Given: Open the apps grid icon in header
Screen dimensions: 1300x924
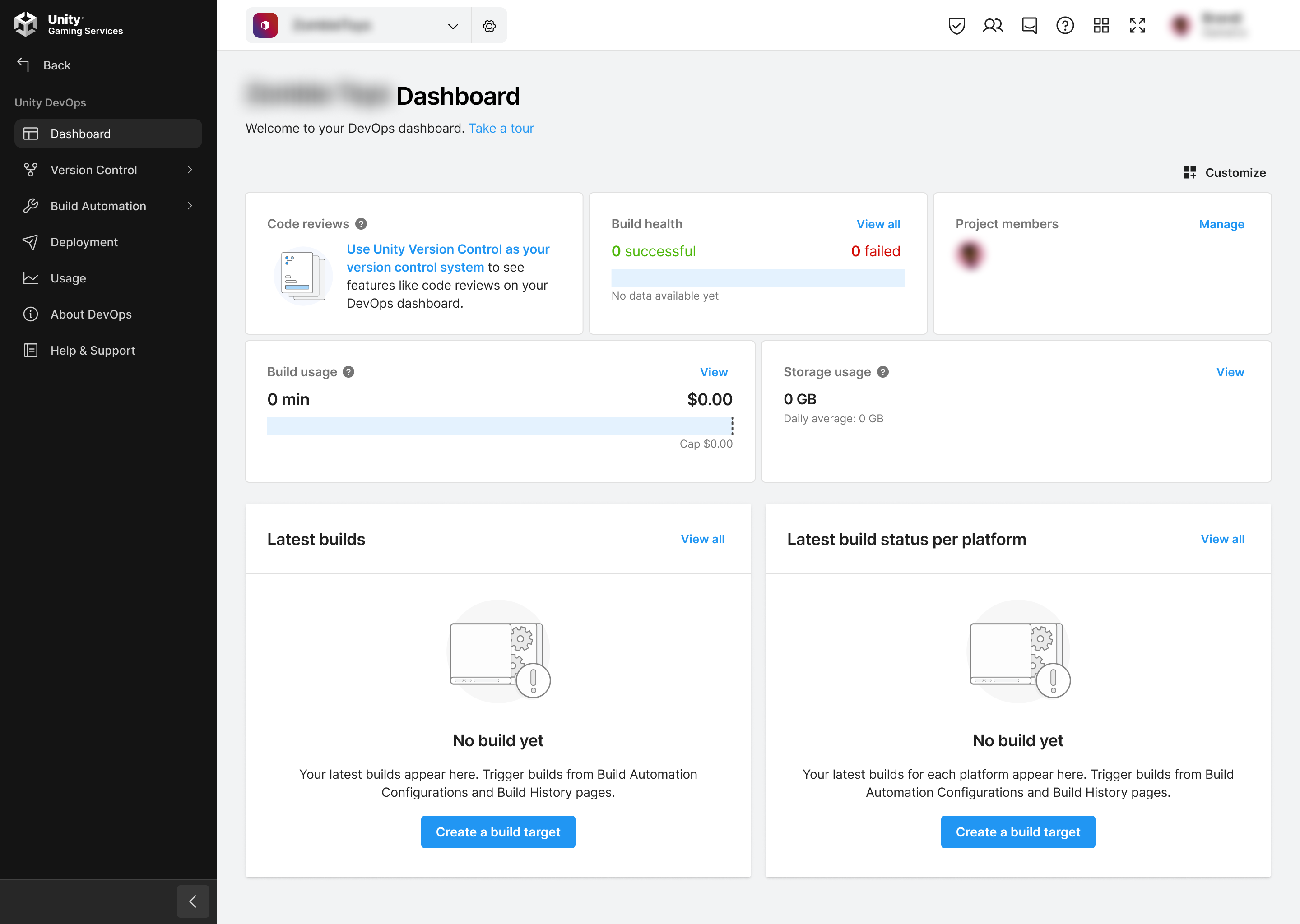Looking at the screenshot, I should click(1101, 26).
